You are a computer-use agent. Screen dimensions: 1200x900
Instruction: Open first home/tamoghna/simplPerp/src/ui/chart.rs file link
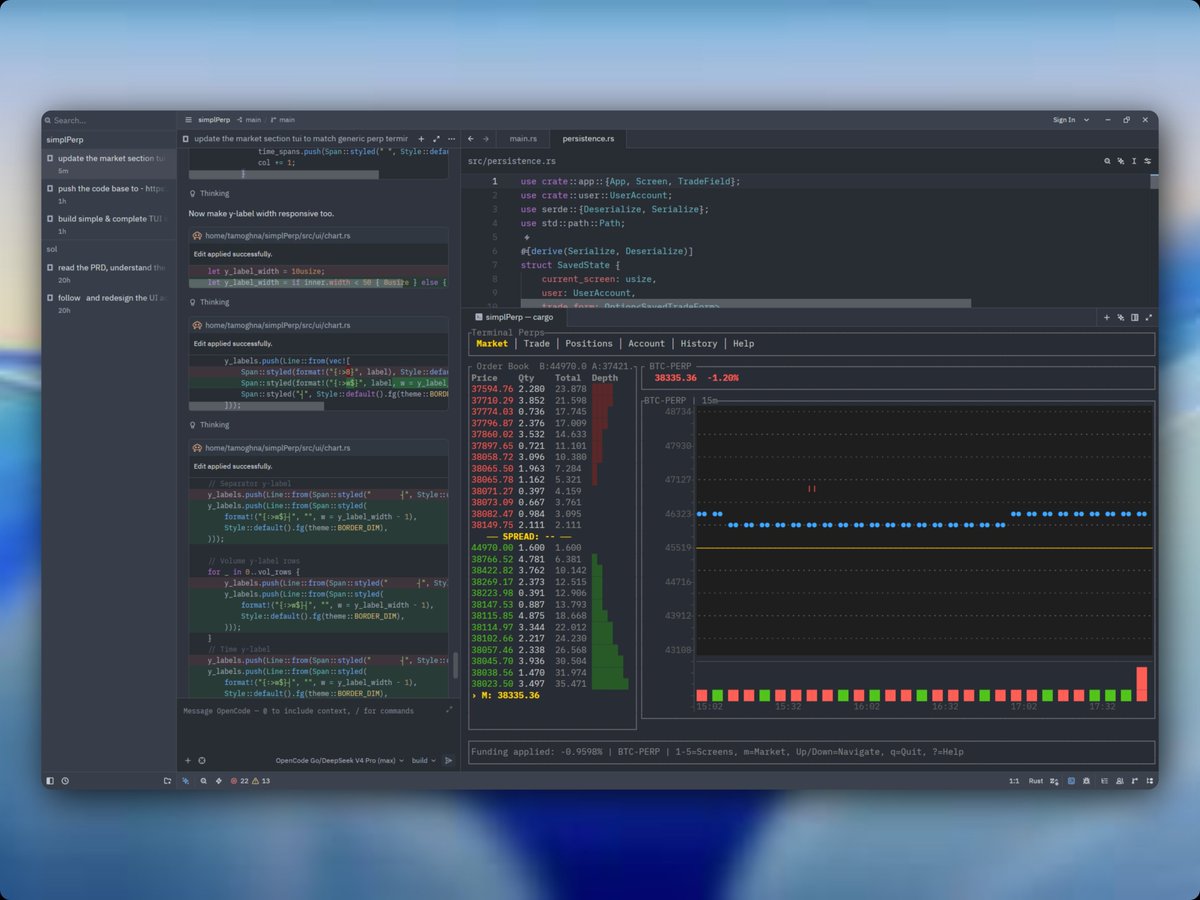pyautogui.click(x=278, y=236)
